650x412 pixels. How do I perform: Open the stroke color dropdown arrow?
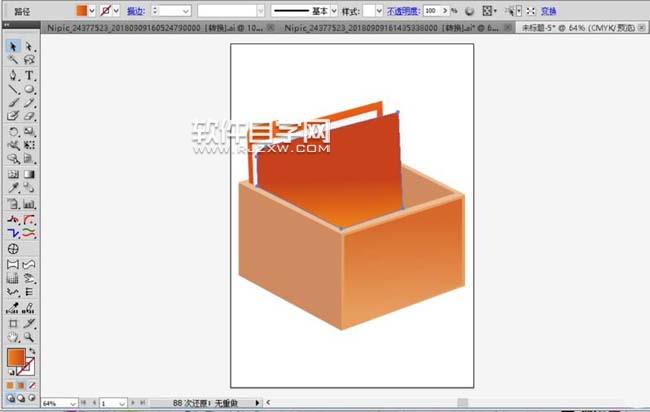116,11
